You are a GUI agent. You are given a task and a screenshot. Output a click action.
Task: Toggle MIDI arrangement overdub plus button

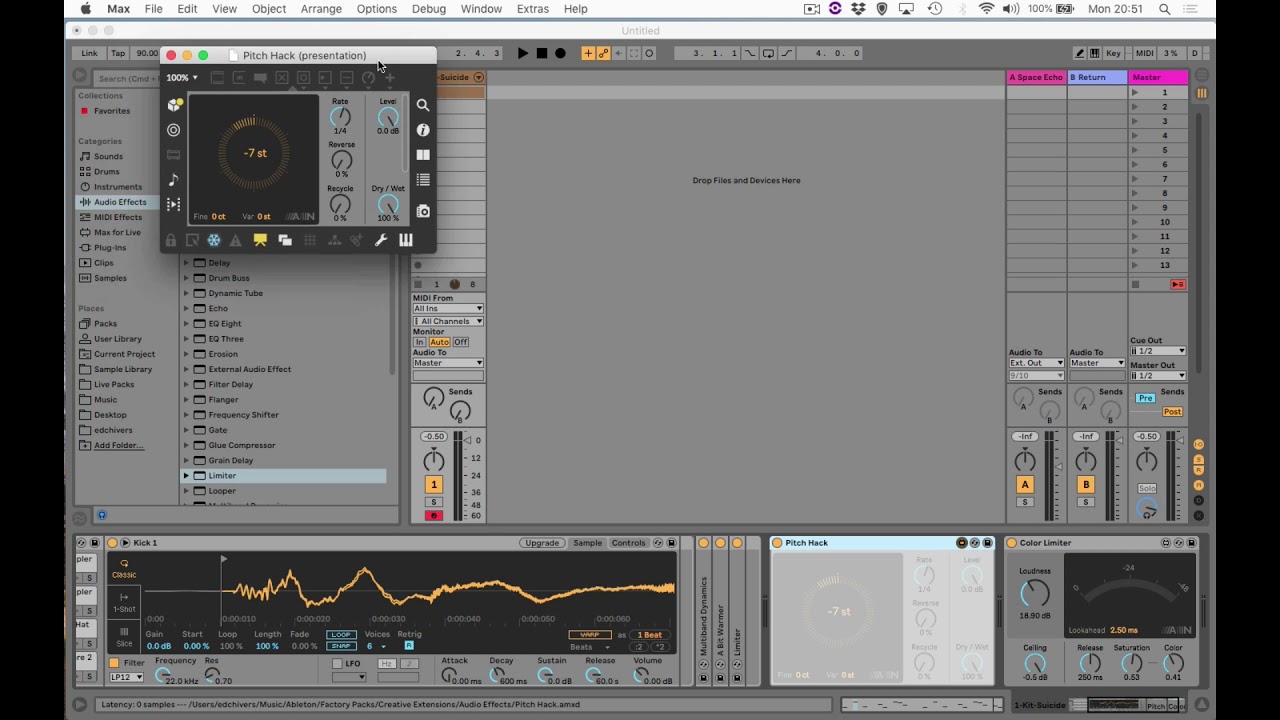coord(588,53)
